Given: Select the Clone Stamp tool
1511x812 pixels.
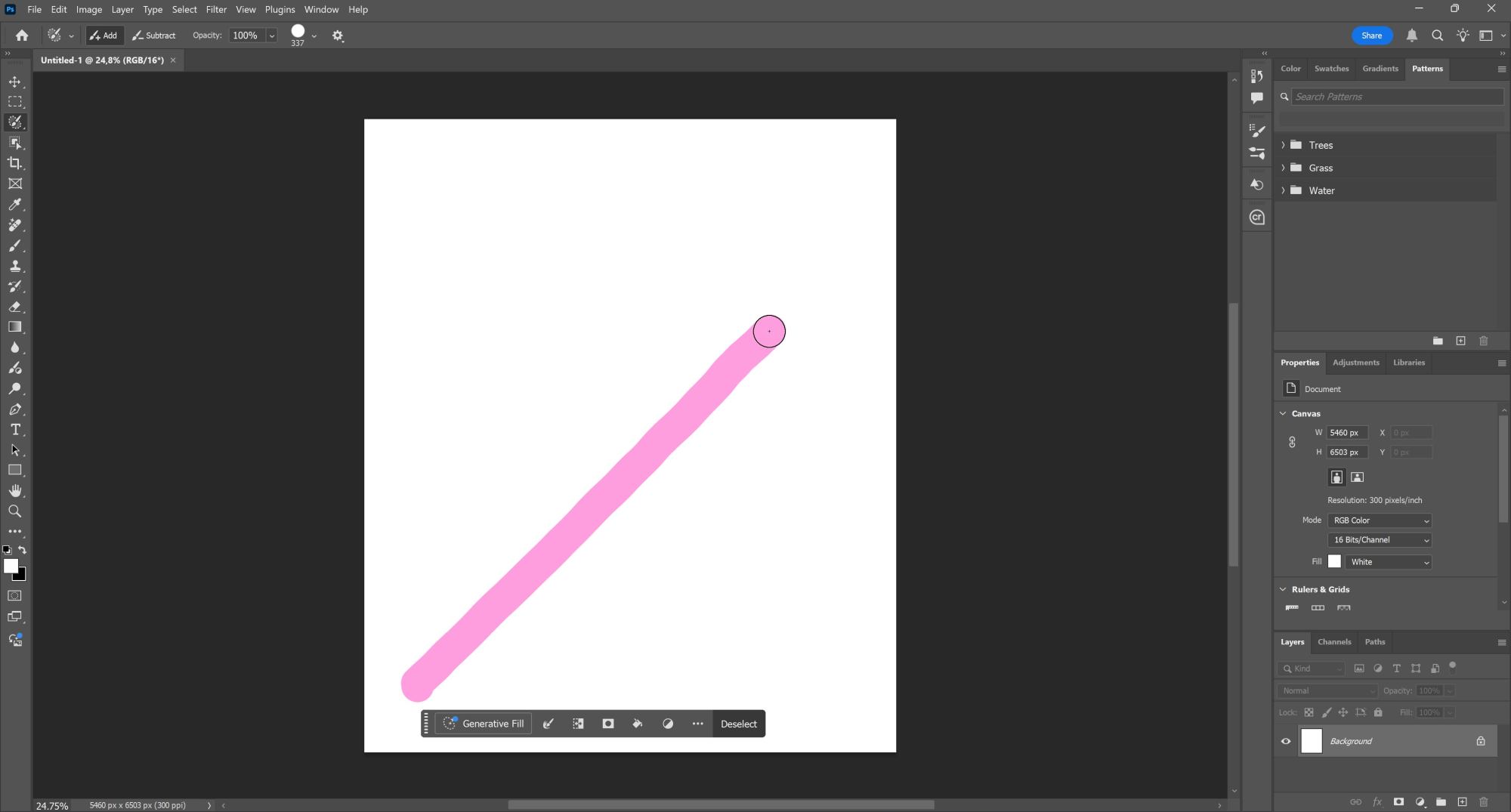Looking at the screenshot, I should coord(15,266).
